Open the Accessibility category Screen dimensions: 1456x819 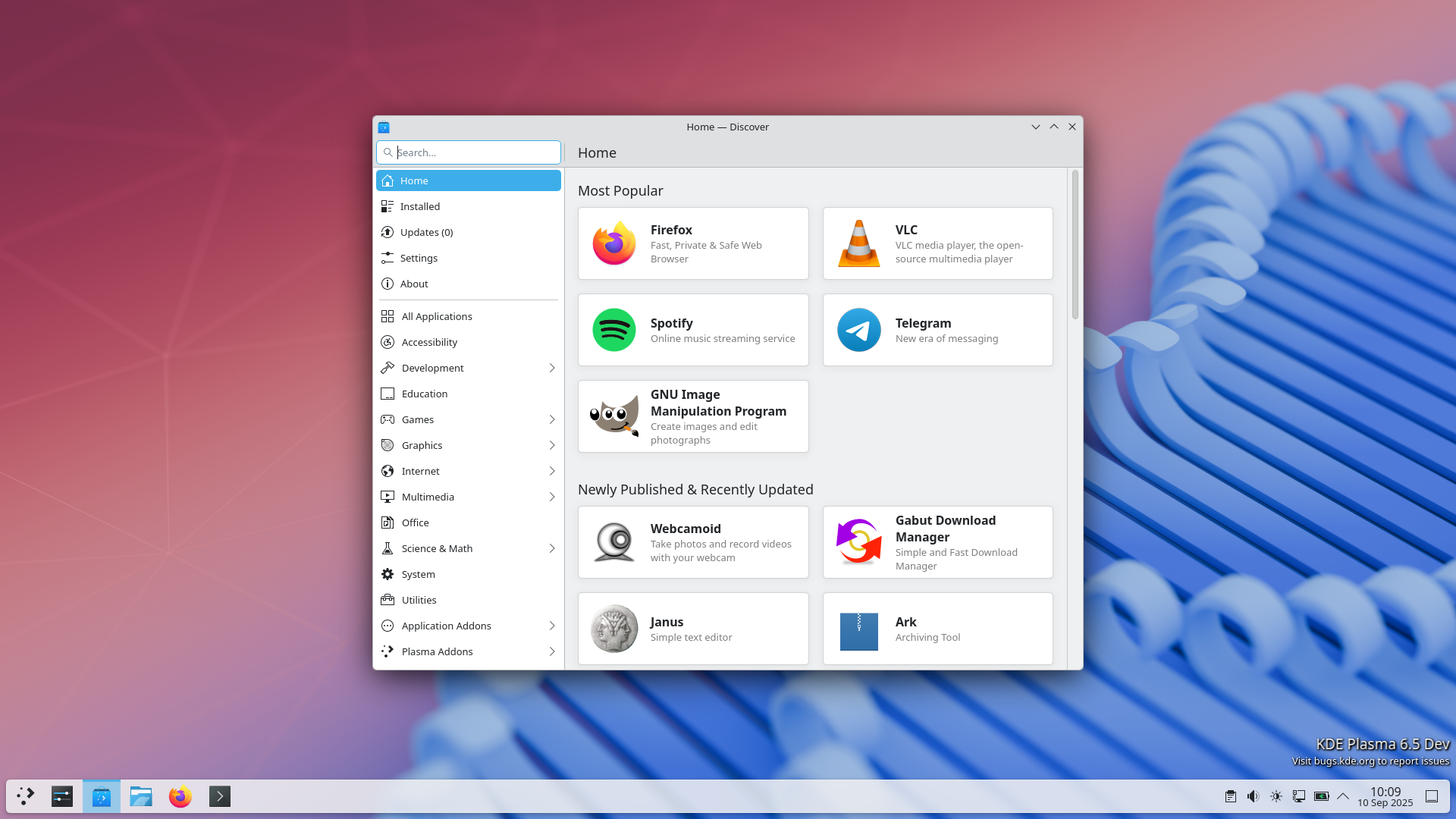click(468, 342)
